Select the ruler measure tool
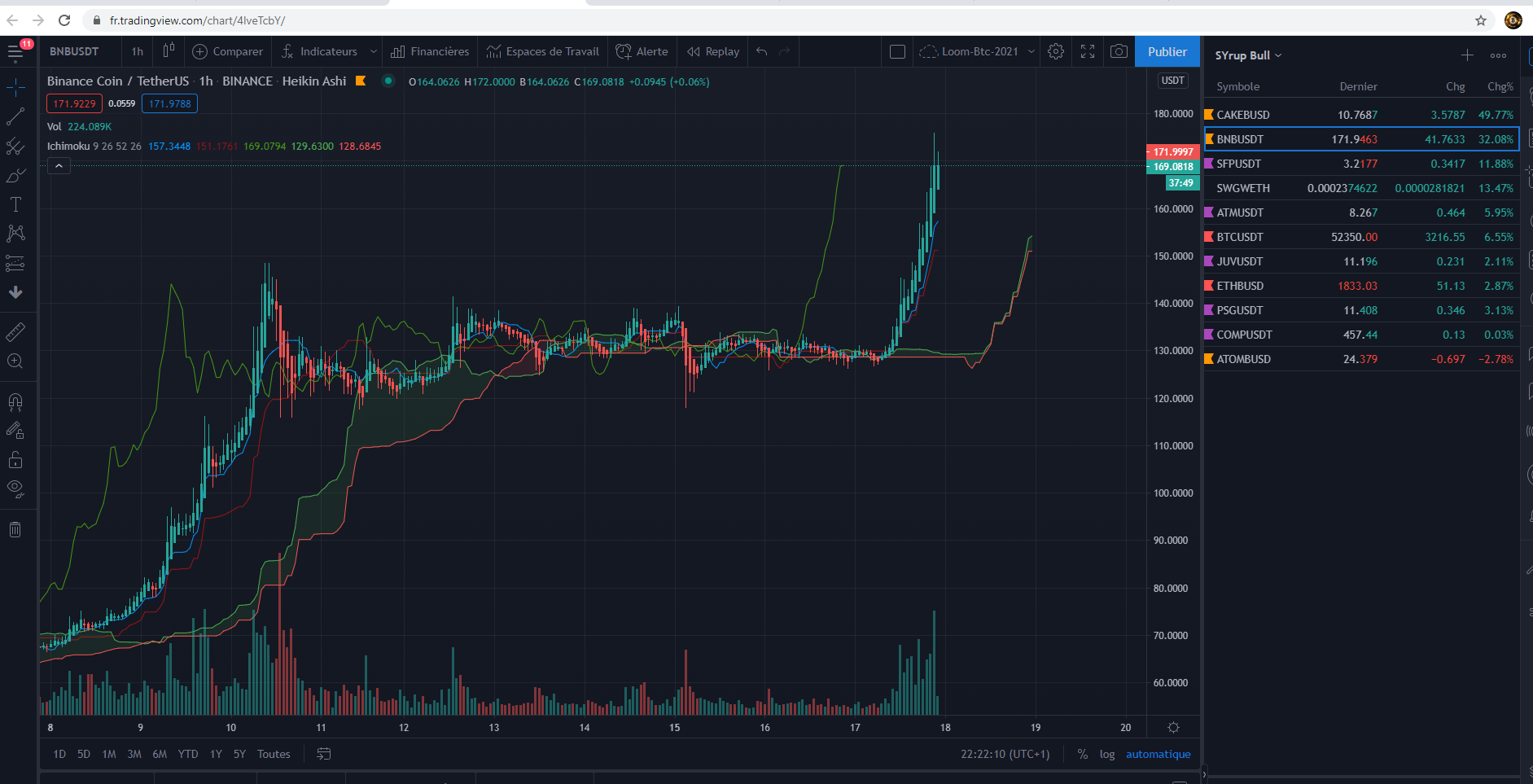Screen dimensions: 1533x784 [15, 332]
